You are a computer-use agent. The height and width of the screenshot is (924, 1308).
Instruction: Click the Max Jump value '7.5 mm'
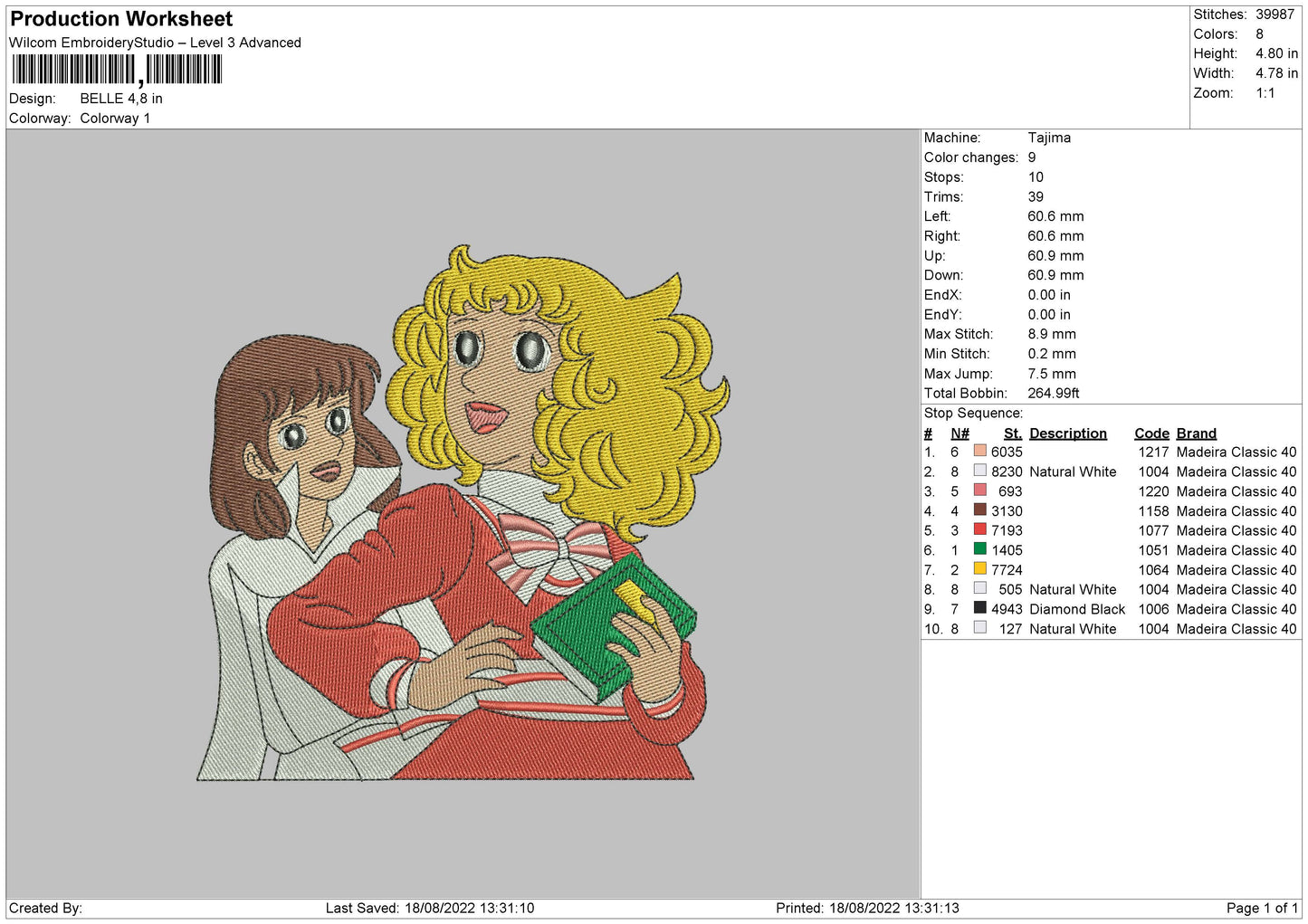pos(1052,374)
